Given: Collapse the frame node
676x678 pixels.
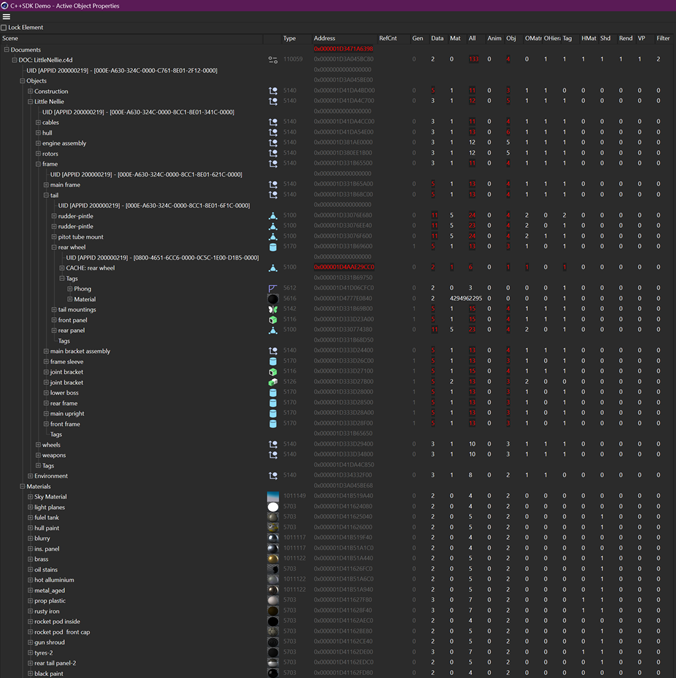Looking at the screenshot, I should coord(38,164).
